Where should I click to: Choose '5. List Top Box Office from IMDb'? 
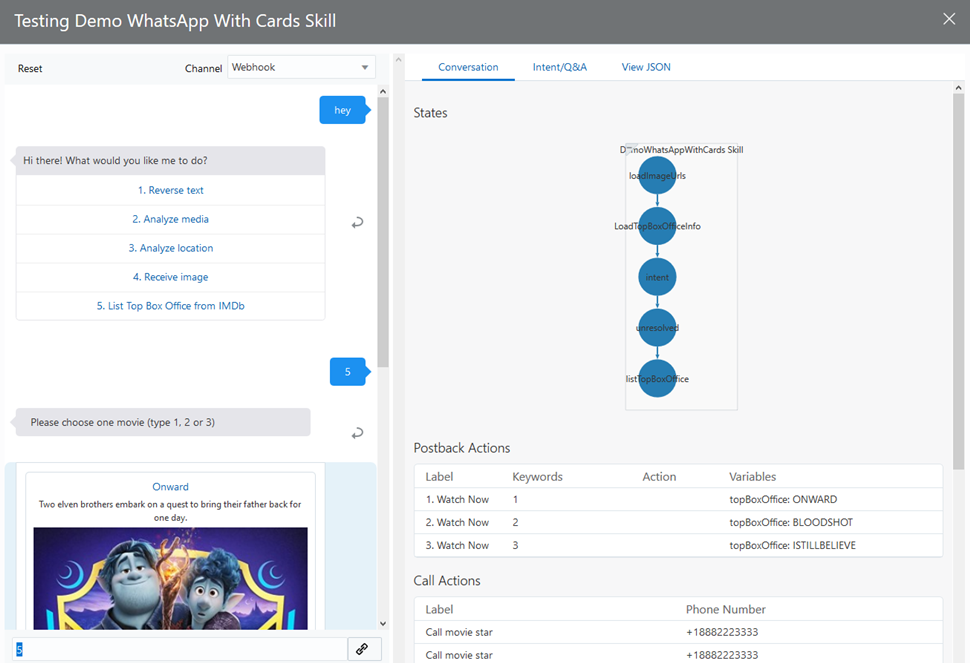pos(170,306)
